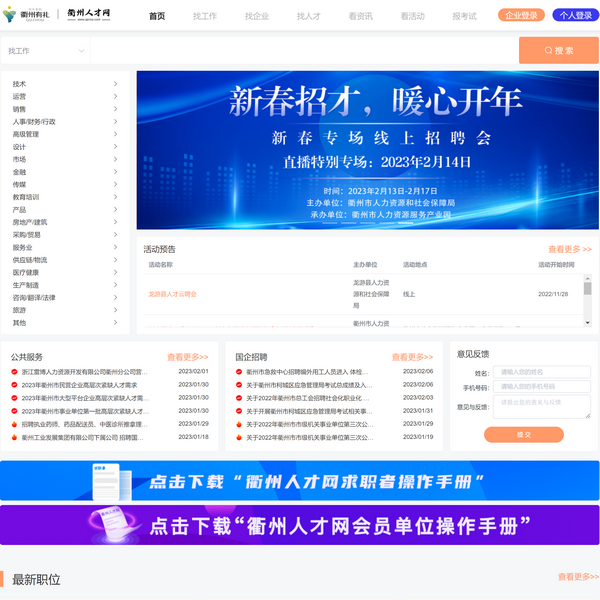
Task: Focus the 手机号码 feedback input field
Action: coord(541,387)
